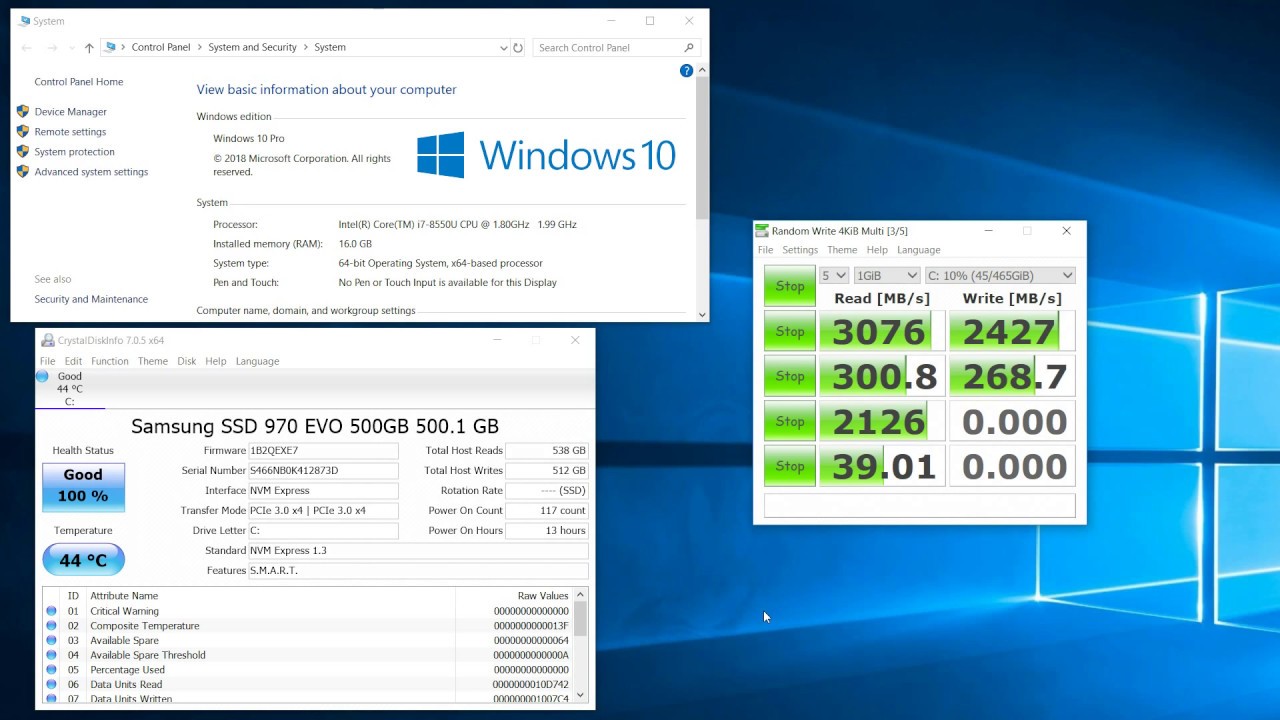This screenshot has height=720, width=1280.
Task: Open the test count dropdown showing 5
Action: point(834,275)
